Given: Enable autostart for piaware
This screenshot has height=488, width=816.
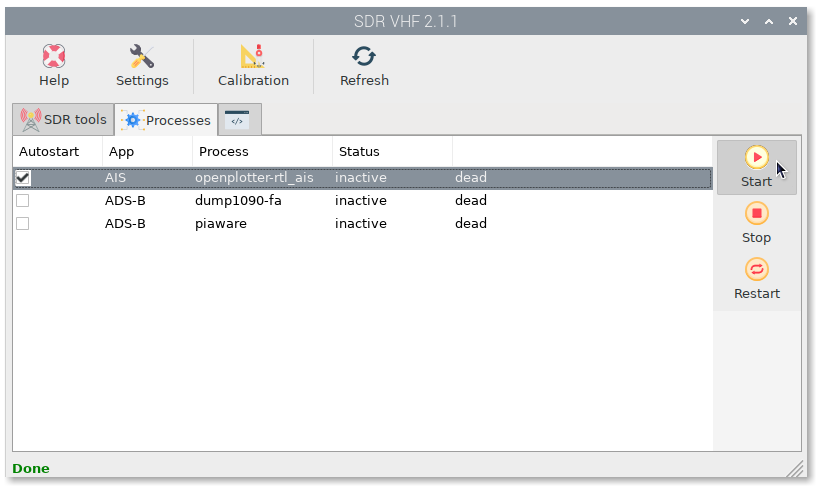Looking at the screenshot, I should pyautogui.click(x=22, y=223).
